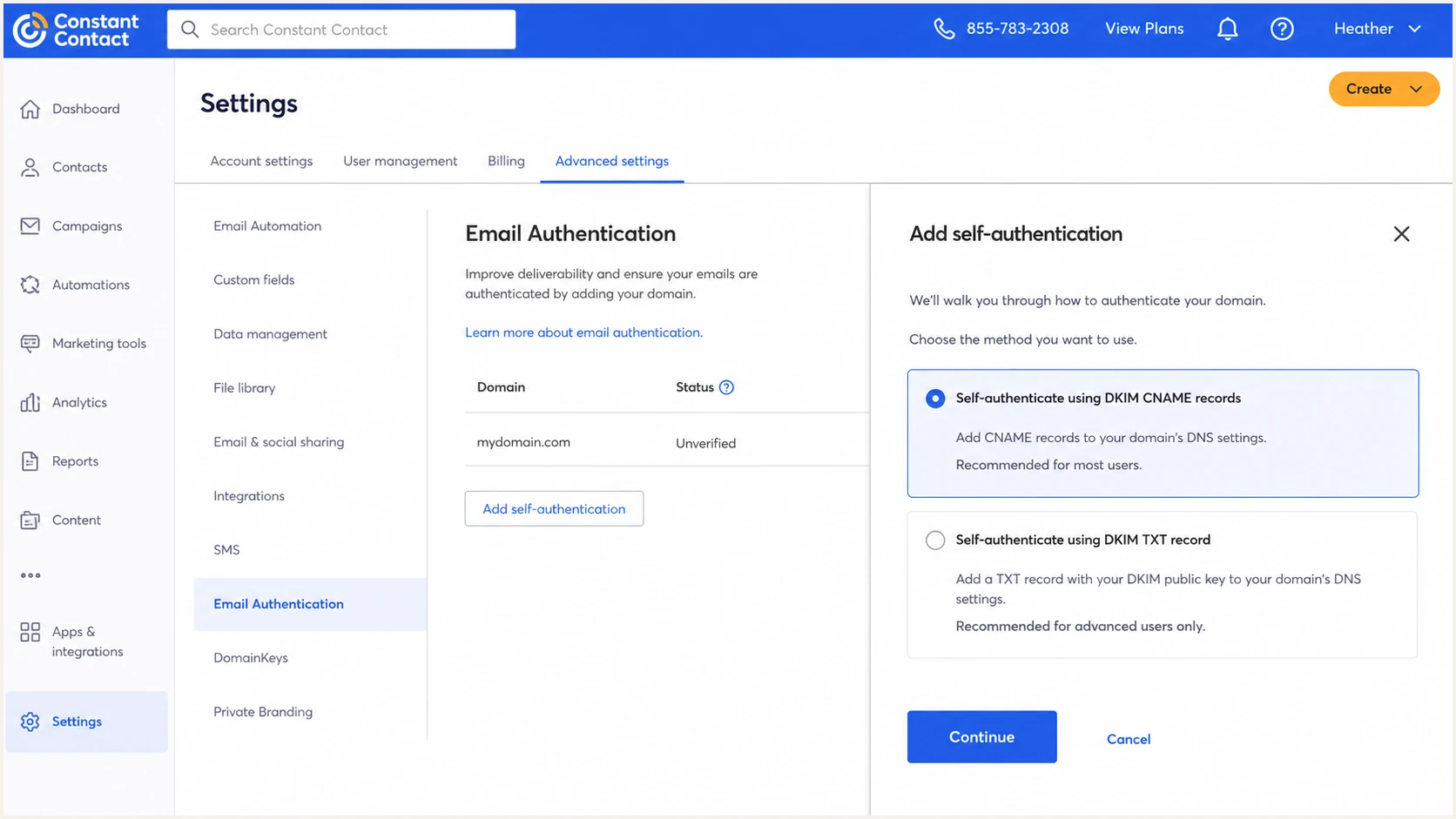Open Integrations settings item
The image size is (1456, 819).
(249, 496)
